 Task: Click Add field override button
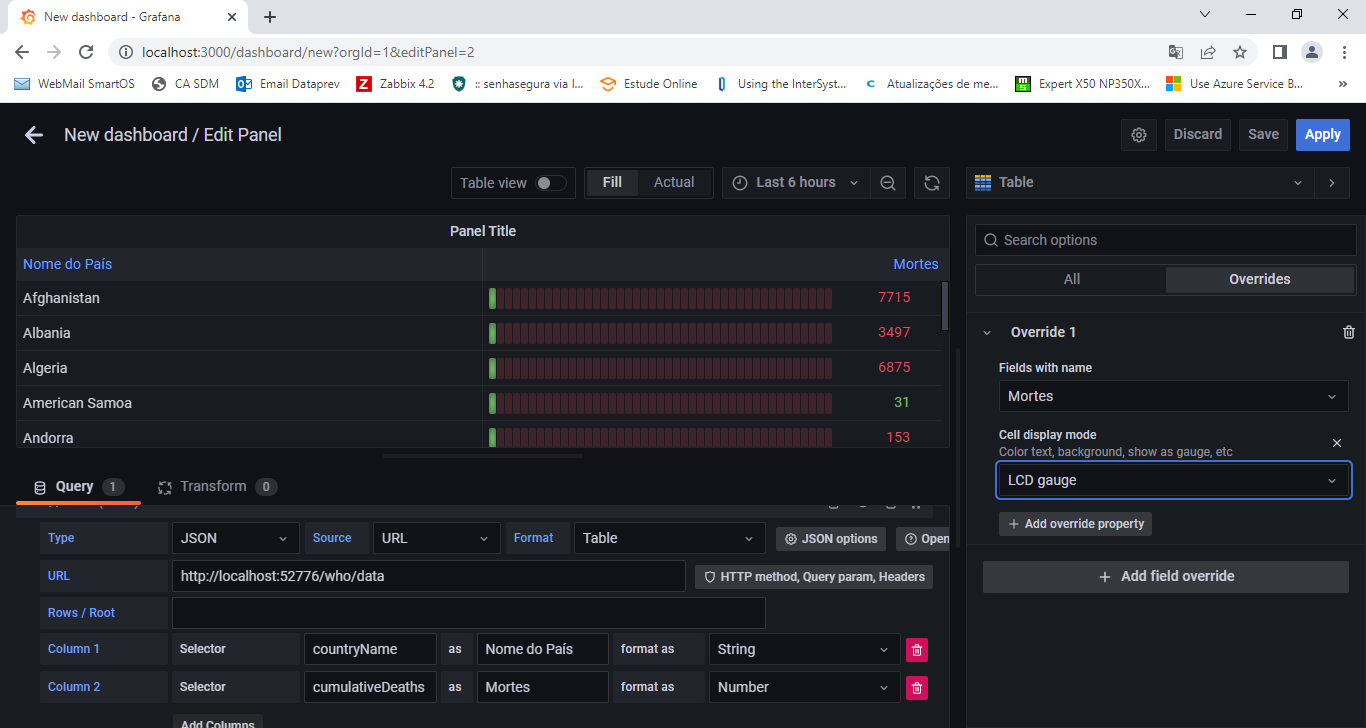click(1166, 576)
